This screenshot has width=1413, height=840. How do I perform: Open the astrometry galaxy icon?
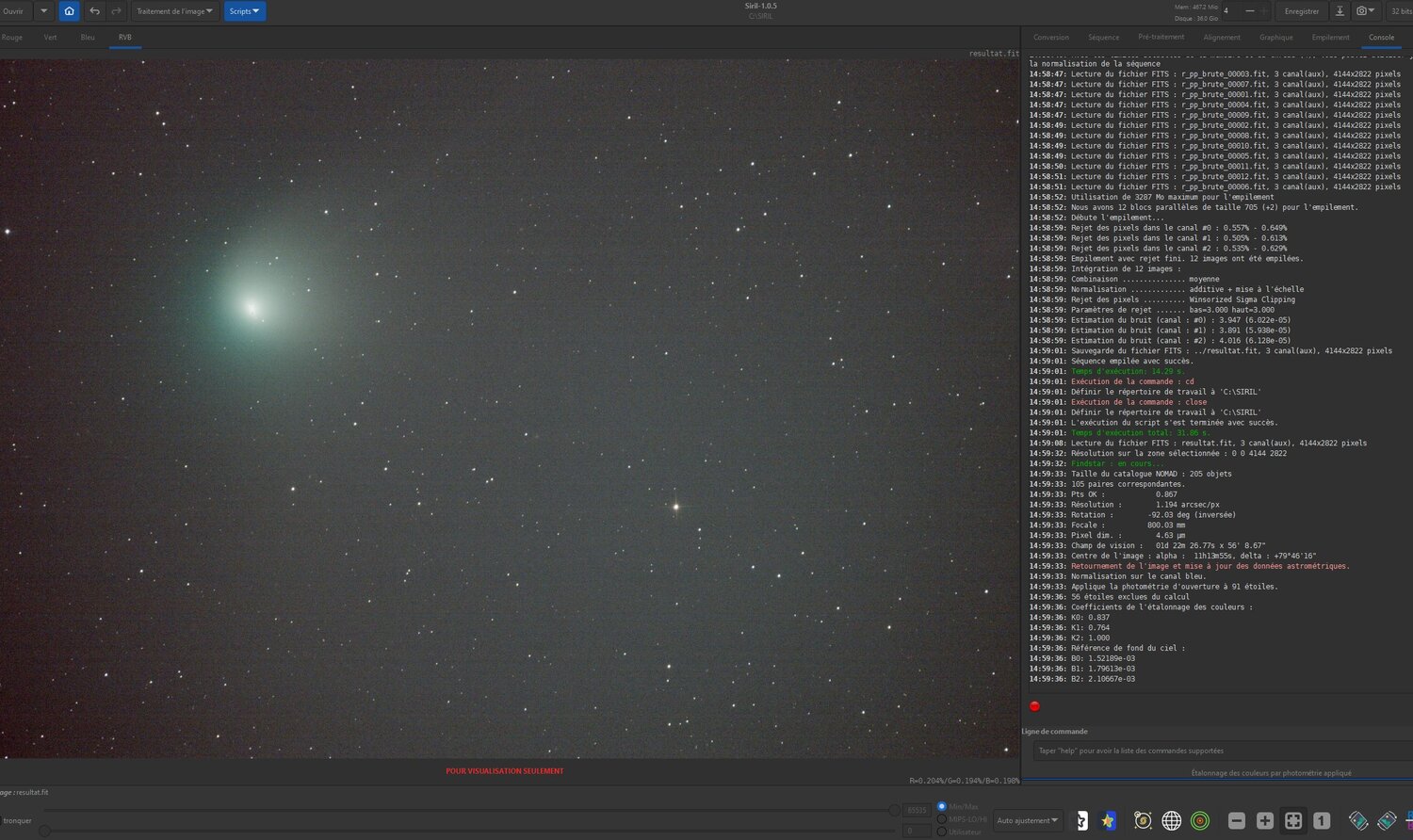(1143, 821)
